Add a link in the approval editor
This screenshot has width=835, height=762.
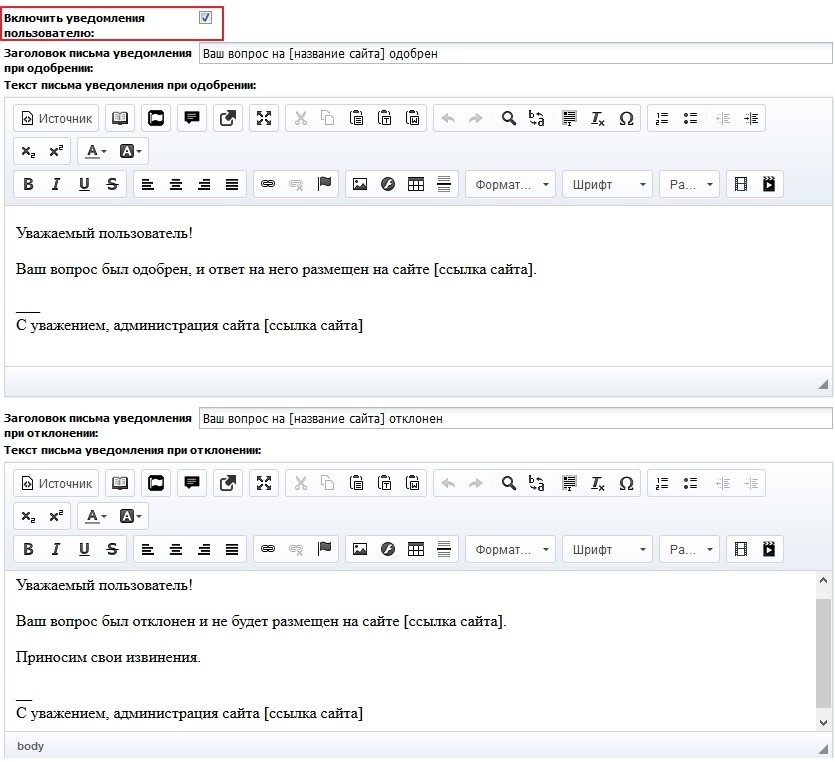pyautogui.click(x=267, y=184)
